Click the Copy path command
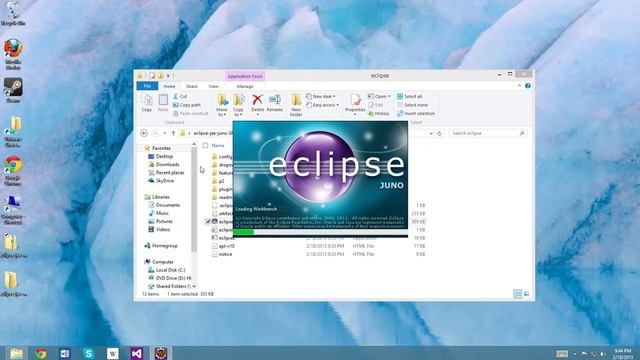This screenshot has width=640, height=360. (187, 105)
